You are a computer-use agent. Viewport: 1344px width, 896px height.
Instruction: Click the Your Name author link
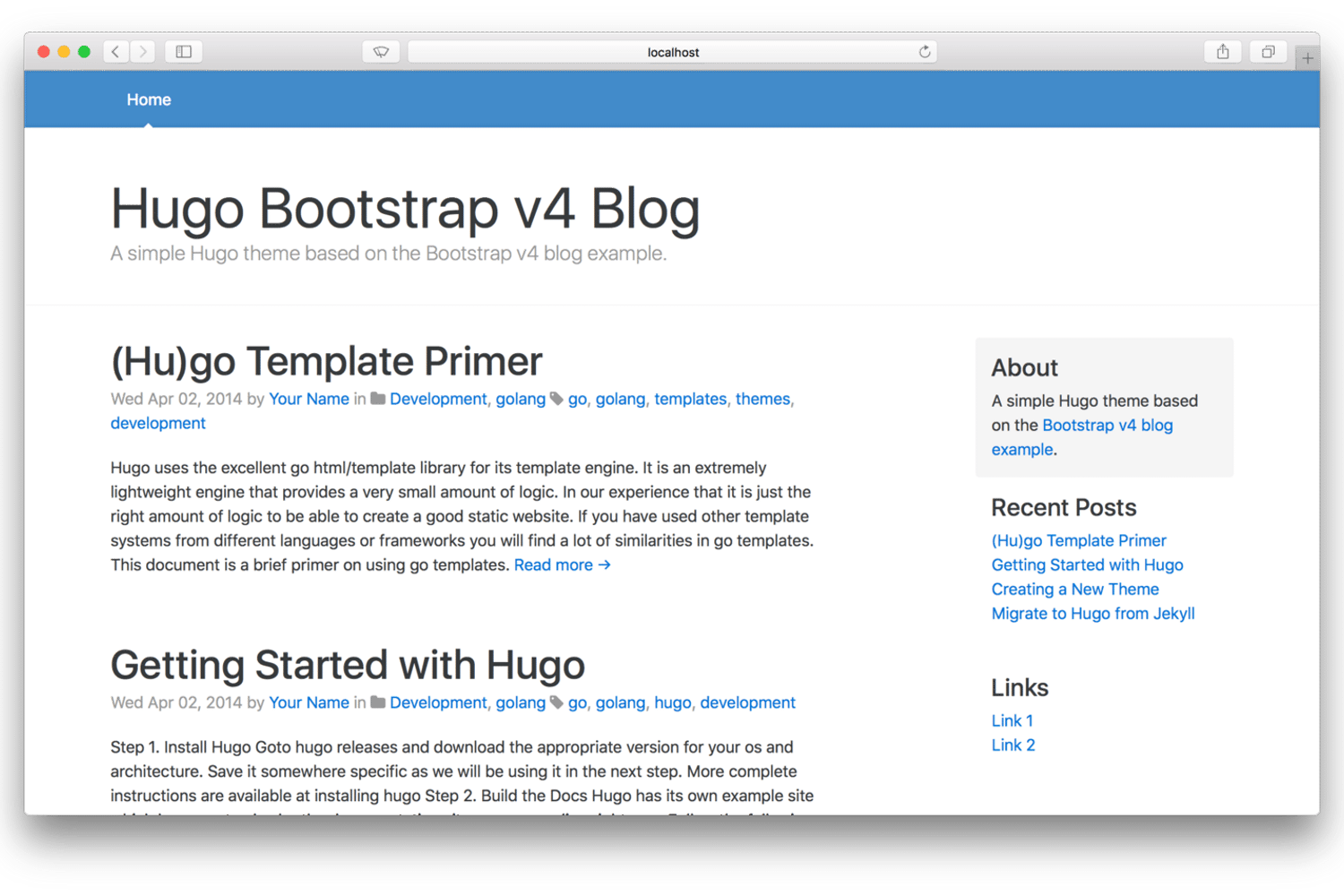[x=308, y=398]
